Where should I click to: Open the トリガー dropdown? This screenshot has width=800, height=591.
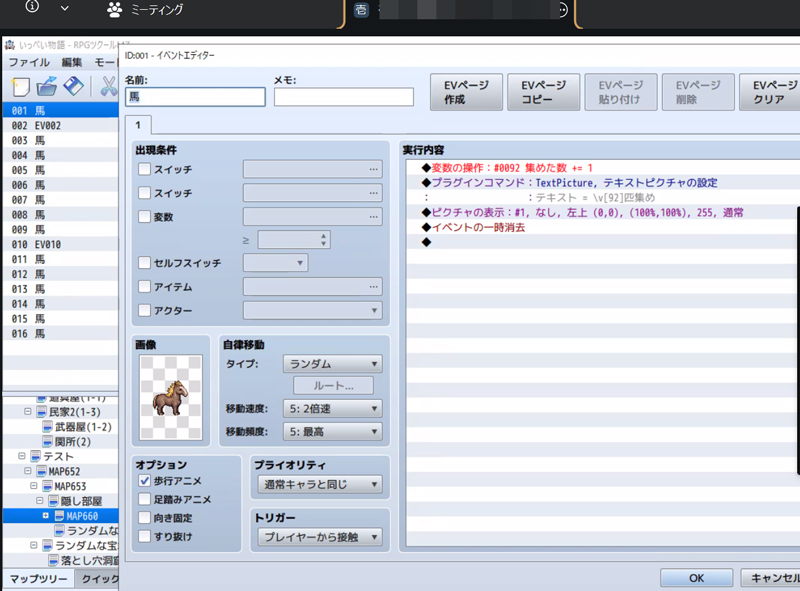pyautogui.click(x=320, y=538)
